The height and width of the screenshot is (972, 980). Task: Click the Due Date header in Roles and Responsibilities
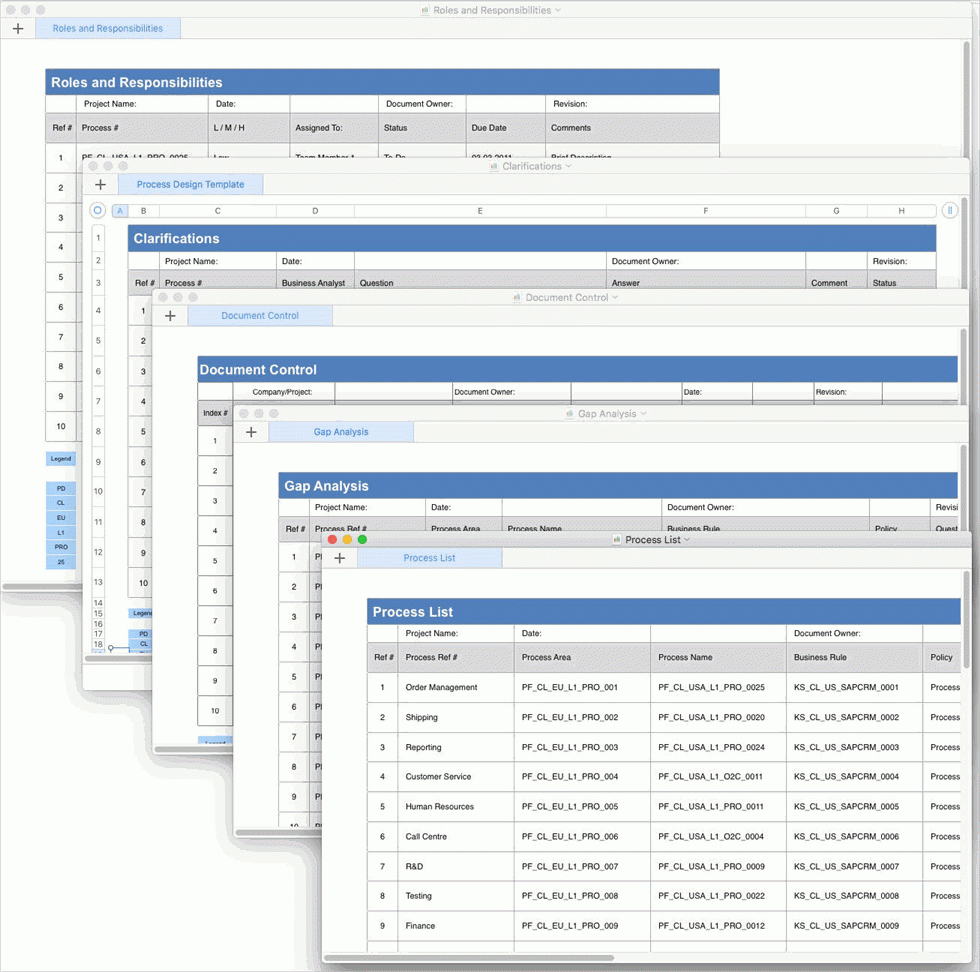(506, 128)
